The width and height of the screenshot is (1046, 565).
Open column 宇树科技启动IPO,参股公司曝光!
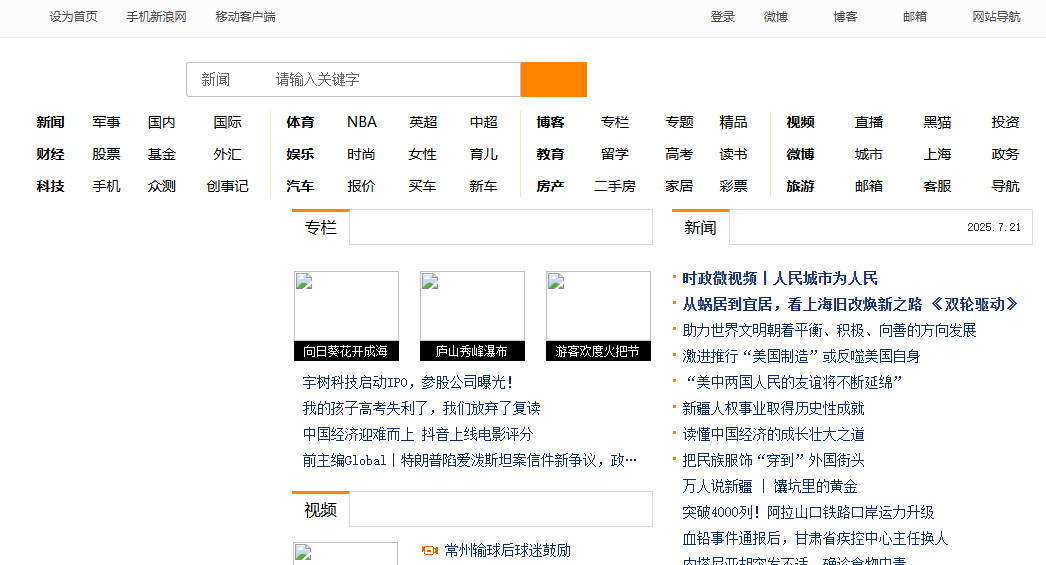click(408, 382)
